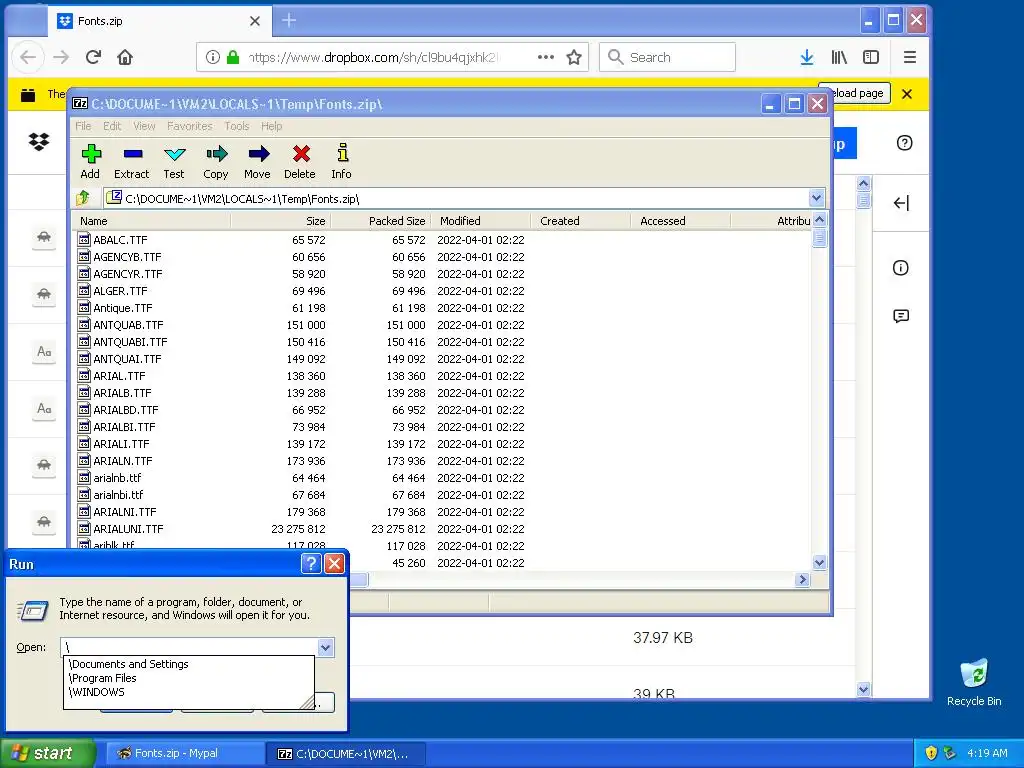Viewport: 1024px width, 768px height.
Task: Switch to Fonts.zip - Mypal taskbar button
Action: (x=185, y=753)
